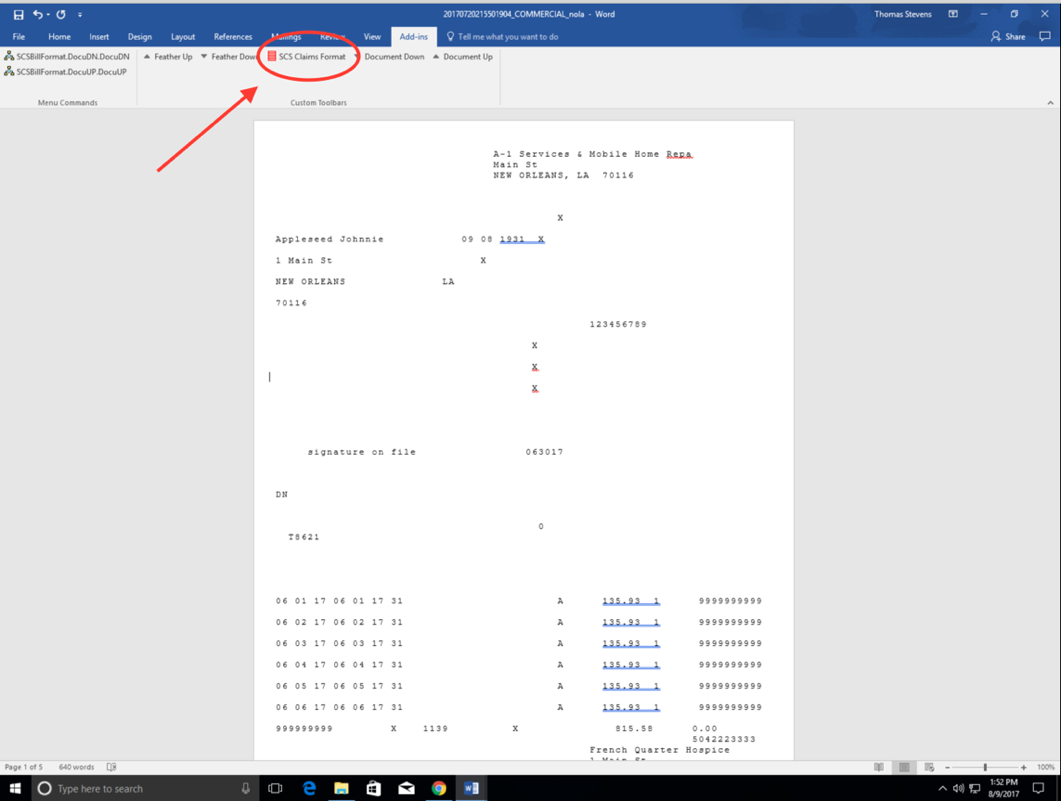1061x801 pixels.
Task: Undo the last action in Word
Action: pos(38,14)
